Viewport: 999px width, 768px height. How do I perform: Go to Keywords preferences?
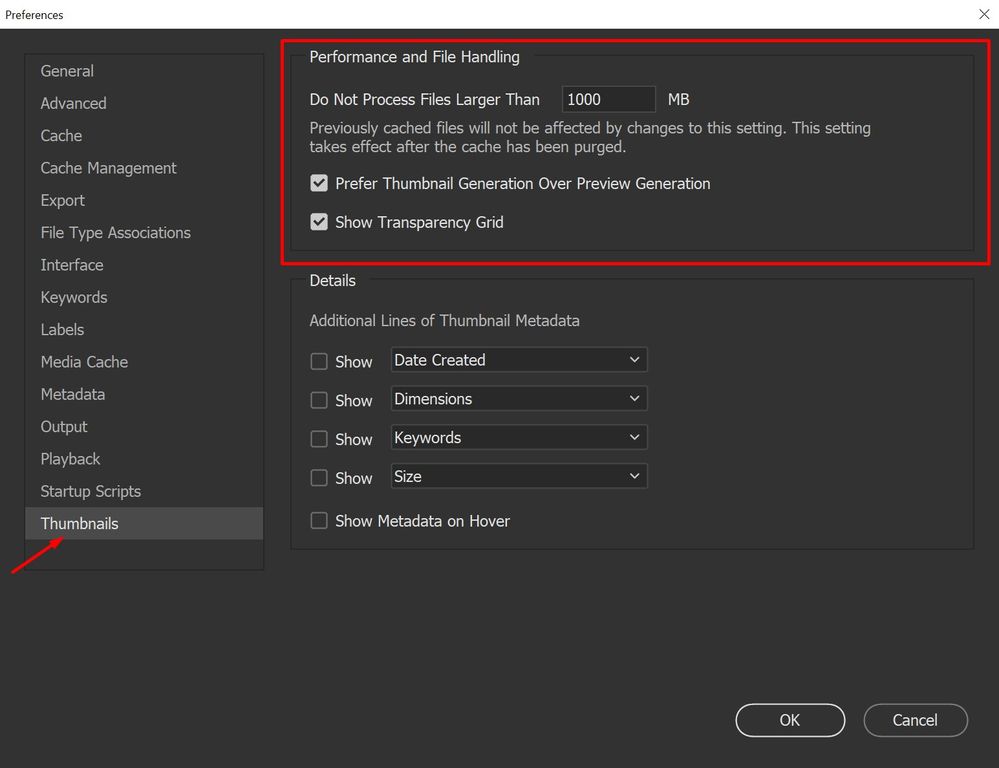(x=73, y=297)
